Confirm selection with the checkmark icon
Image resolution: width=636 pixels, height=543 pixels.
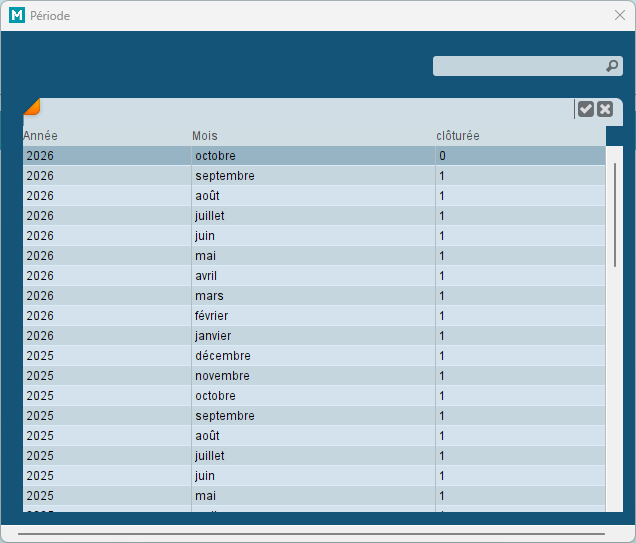coord(586,109)
